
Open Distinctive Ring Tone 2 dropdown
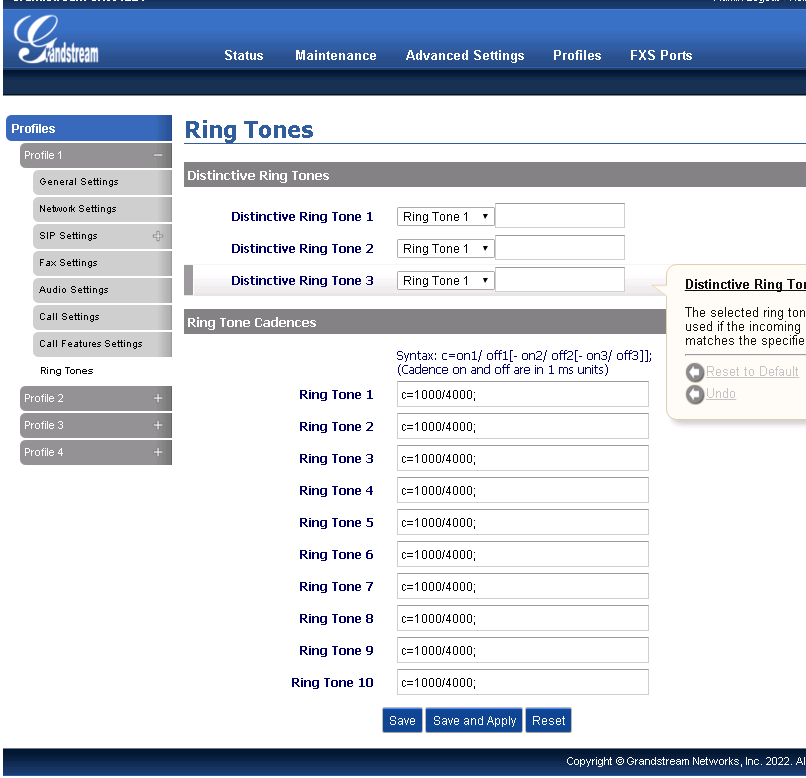tap(445, 249)
